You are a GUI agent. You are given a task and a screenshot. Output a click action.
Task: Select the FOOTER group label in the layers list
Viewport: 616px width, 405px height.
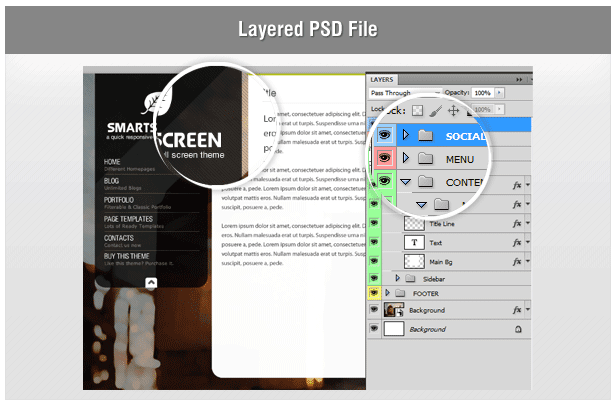(426, 293)
